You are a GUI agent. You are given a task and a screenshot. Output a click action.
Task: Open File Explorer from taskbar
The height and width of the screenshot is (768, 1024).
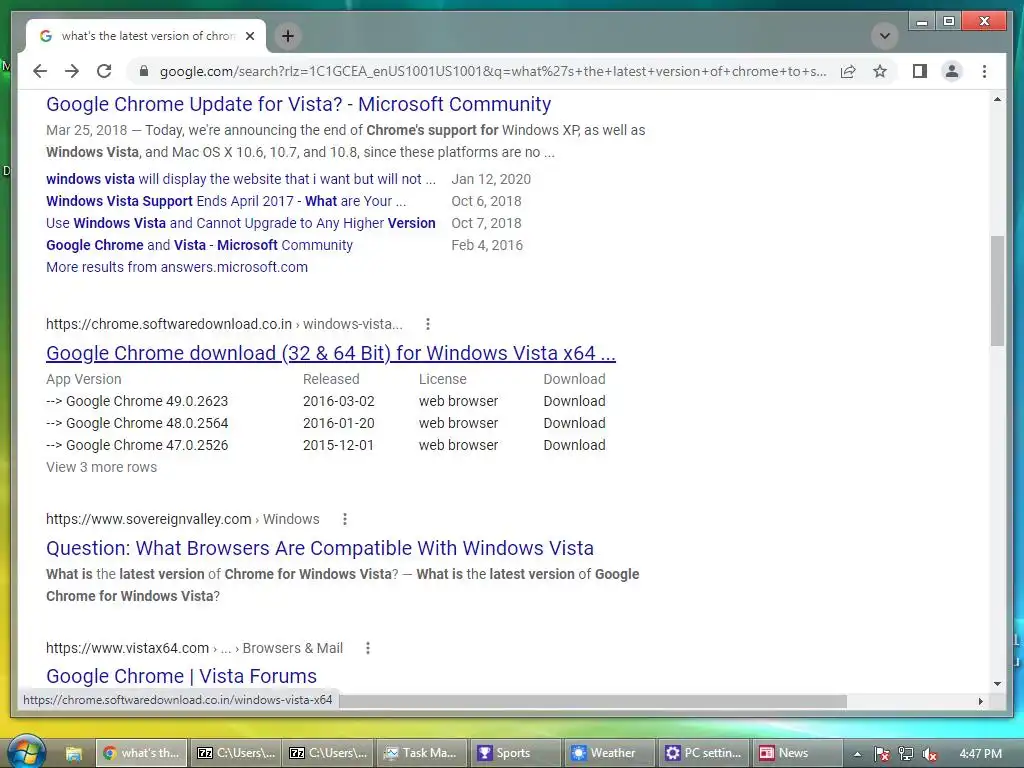73,753
